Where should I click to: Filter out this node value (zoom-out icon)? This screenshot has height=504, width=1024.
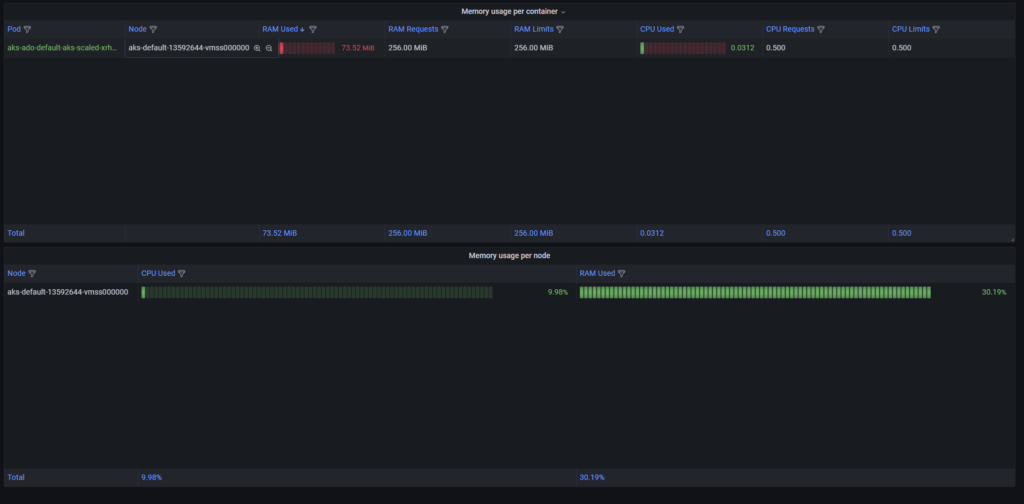(269, 48)
